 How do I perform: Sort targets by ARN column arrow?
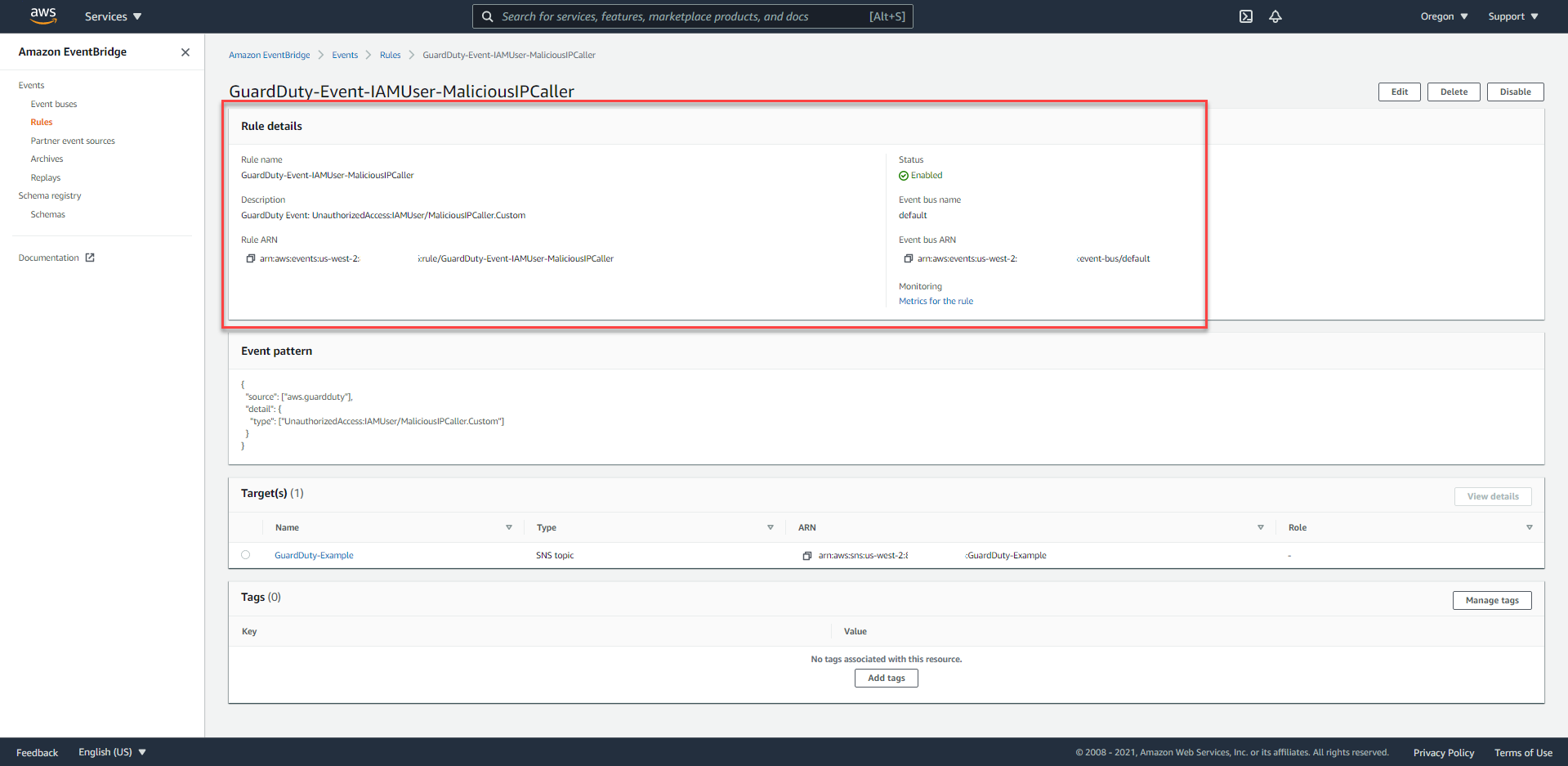tap(1261, 527)
